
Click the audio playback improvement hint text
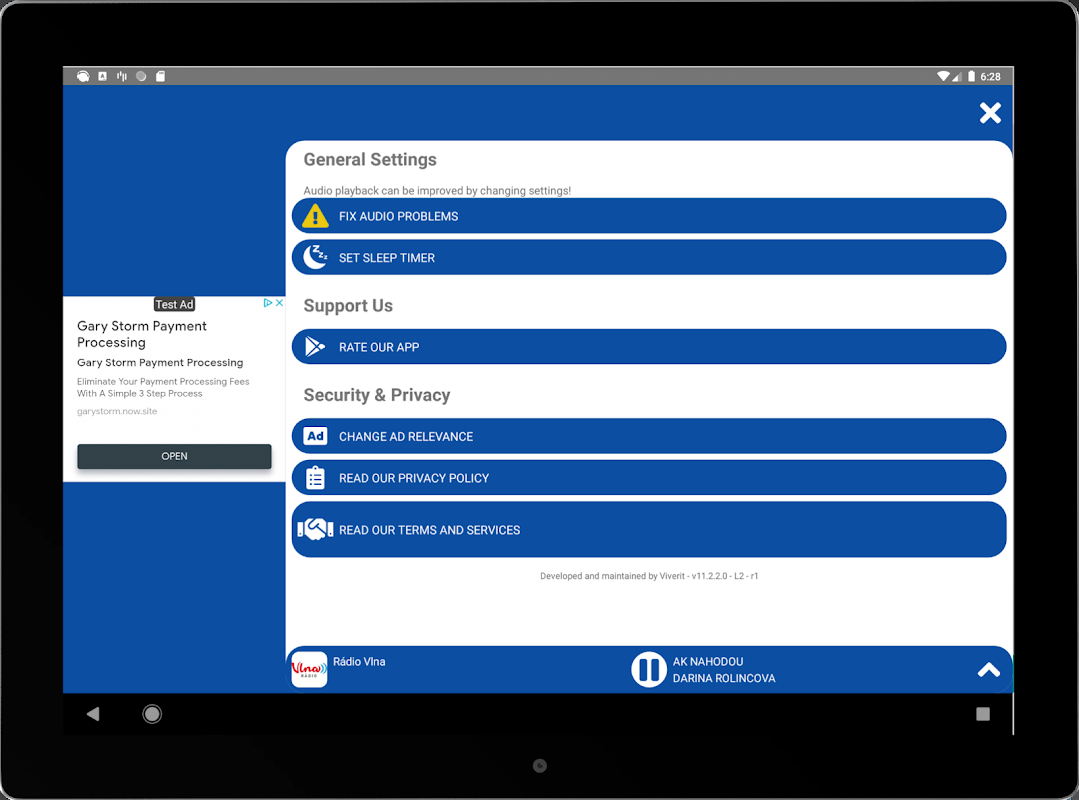point(437,191)
